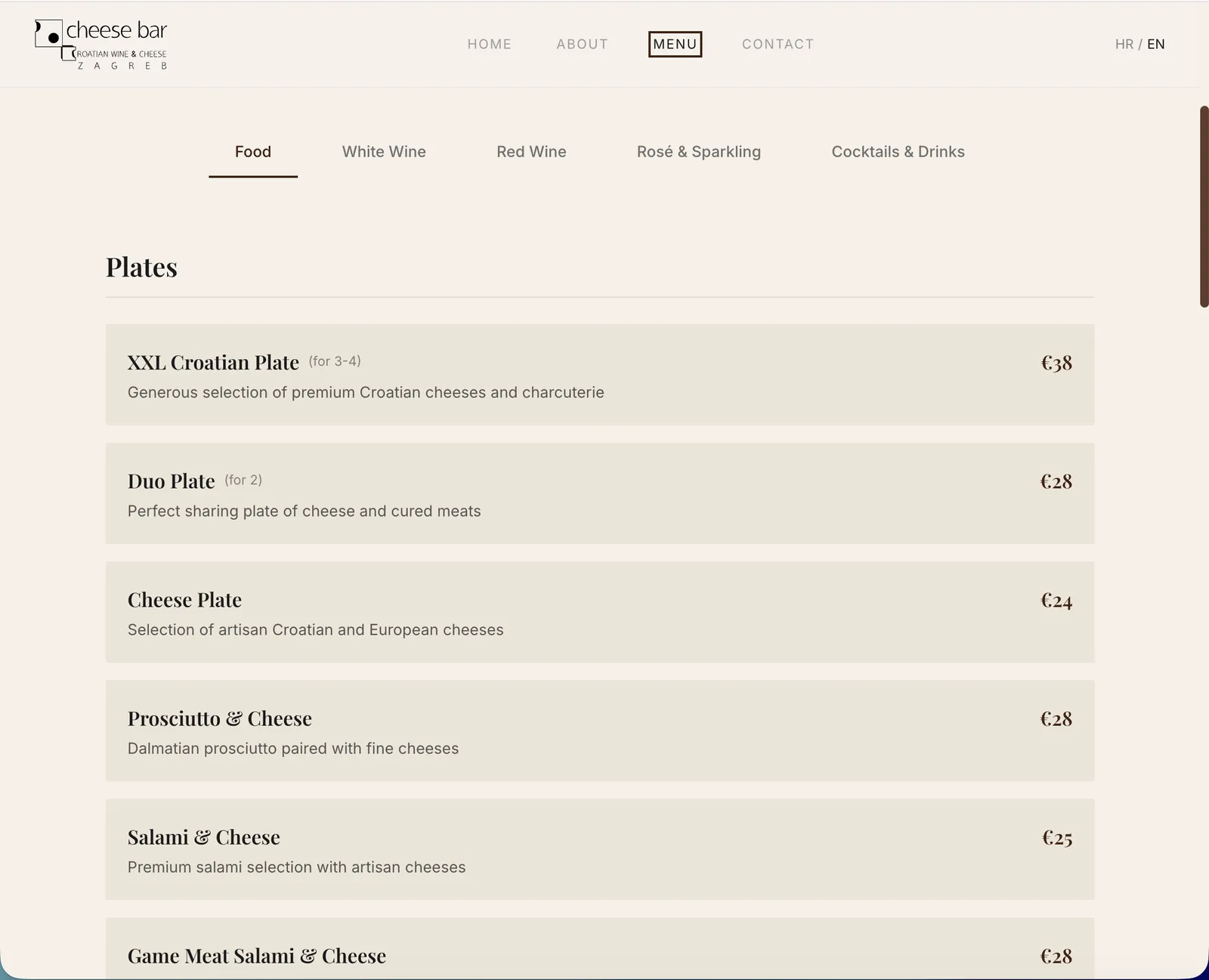Select Prosciutto & Cheese title
Screen dimensions: 1209x980
point(220,719)
